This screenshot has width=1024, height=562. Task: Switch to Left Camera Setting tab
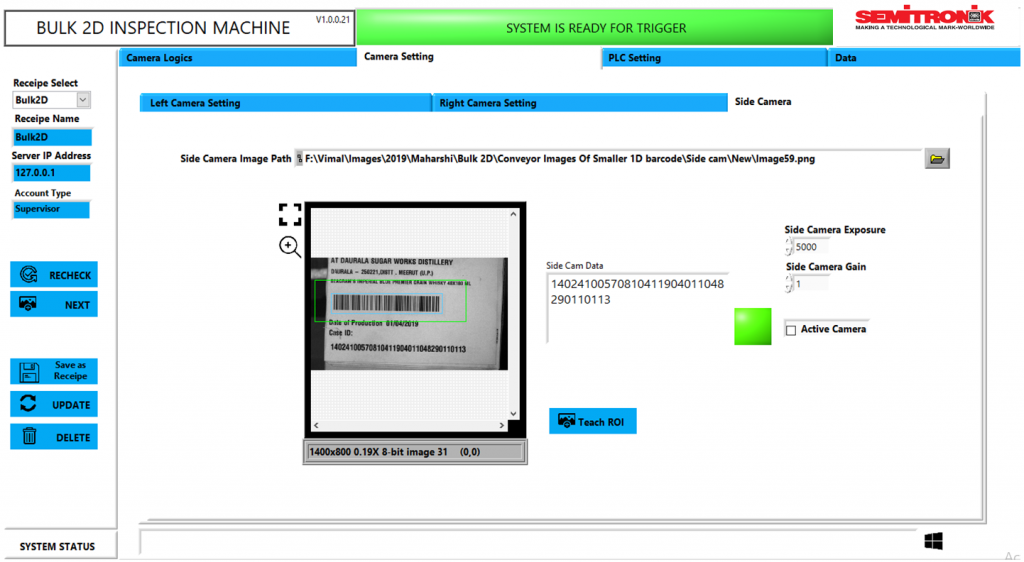coord(284,103)
